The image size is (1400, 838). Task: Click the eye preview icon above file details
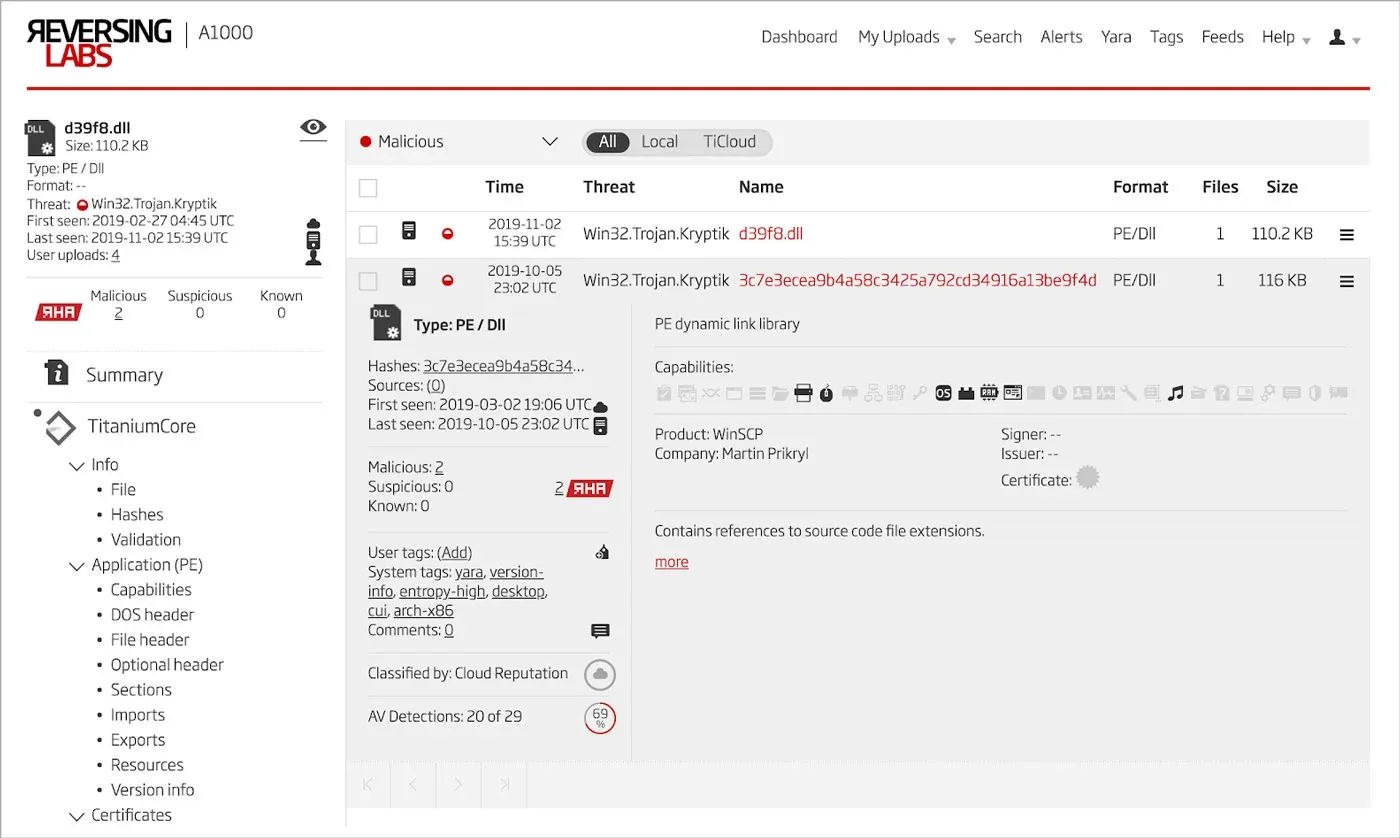(312, 128)
